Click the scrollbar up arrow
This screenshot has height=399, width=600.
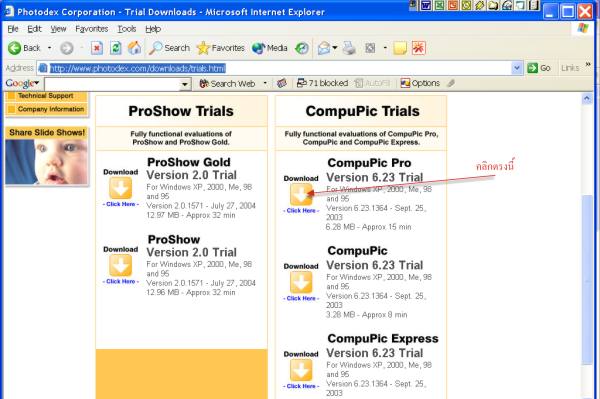[x=587, y=99]
